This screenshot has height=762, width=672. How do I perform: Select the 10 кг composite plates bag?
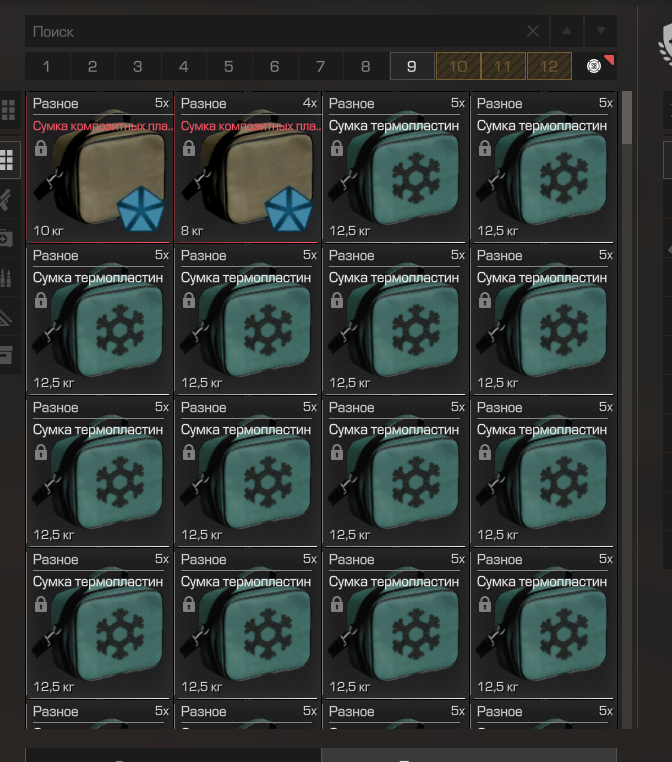[x=100, y=167]
